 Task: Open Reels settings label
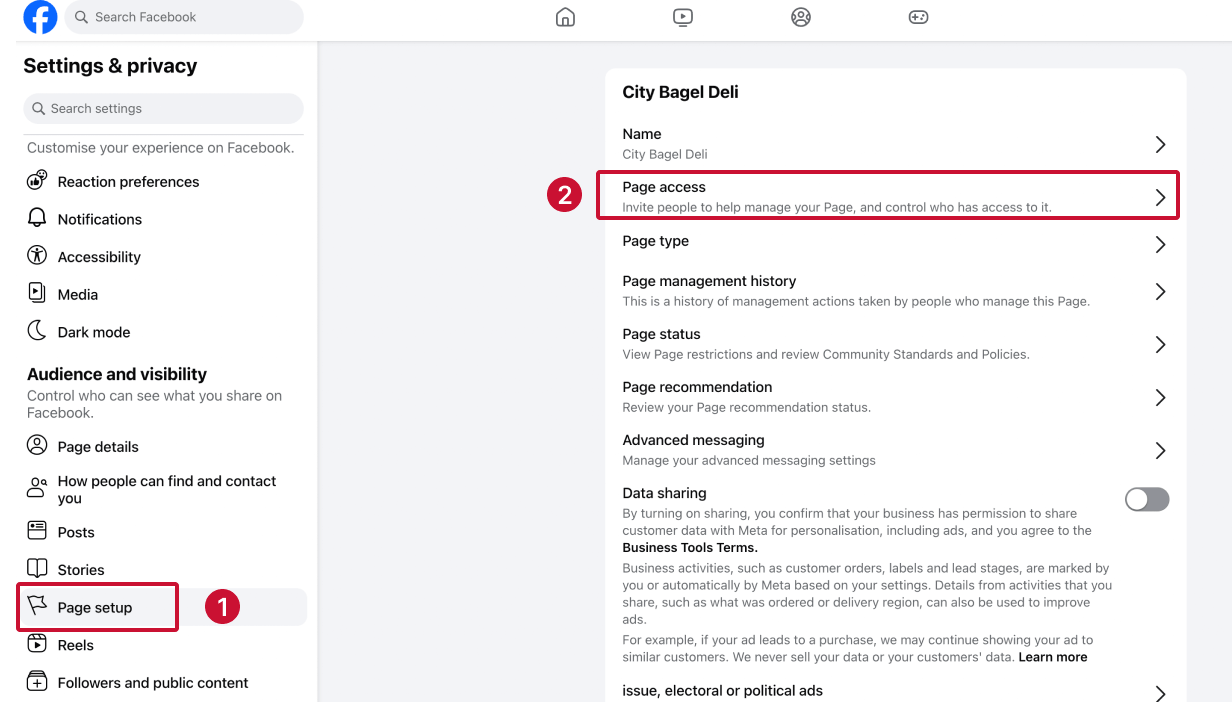[x=76, y=645]
